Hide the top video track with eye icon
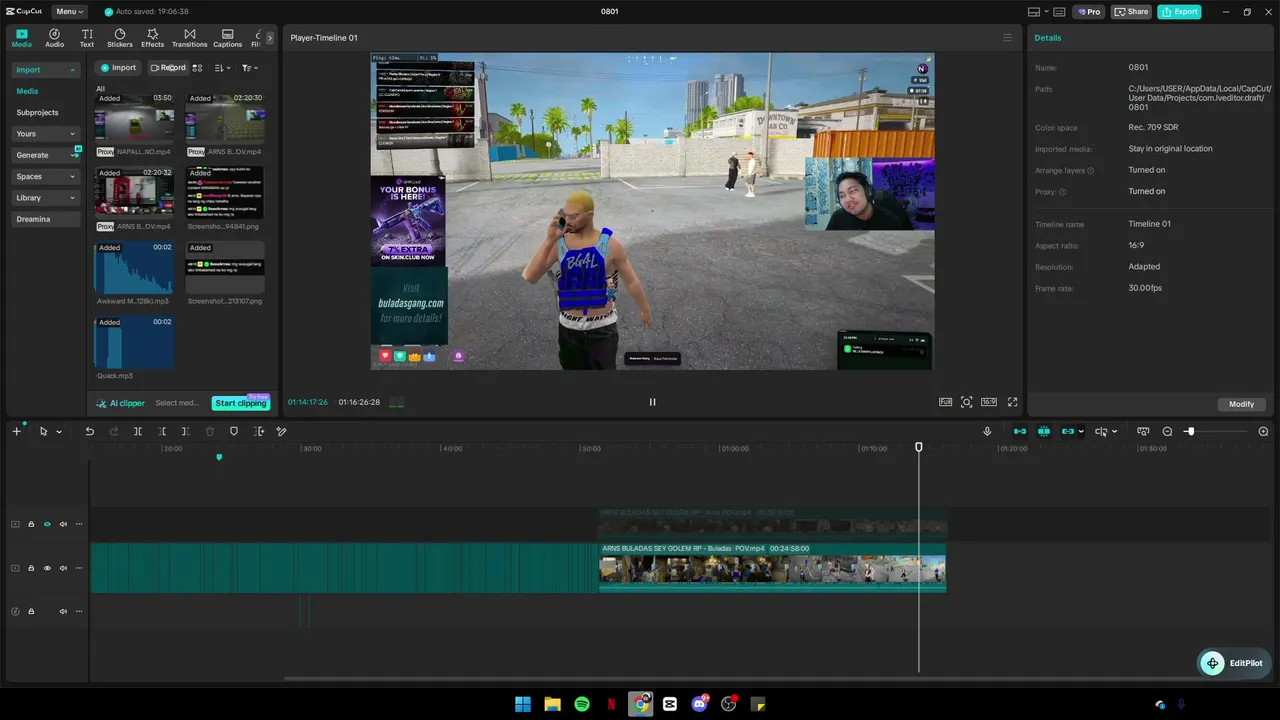The image size is (1280, 720). (47, 524)
